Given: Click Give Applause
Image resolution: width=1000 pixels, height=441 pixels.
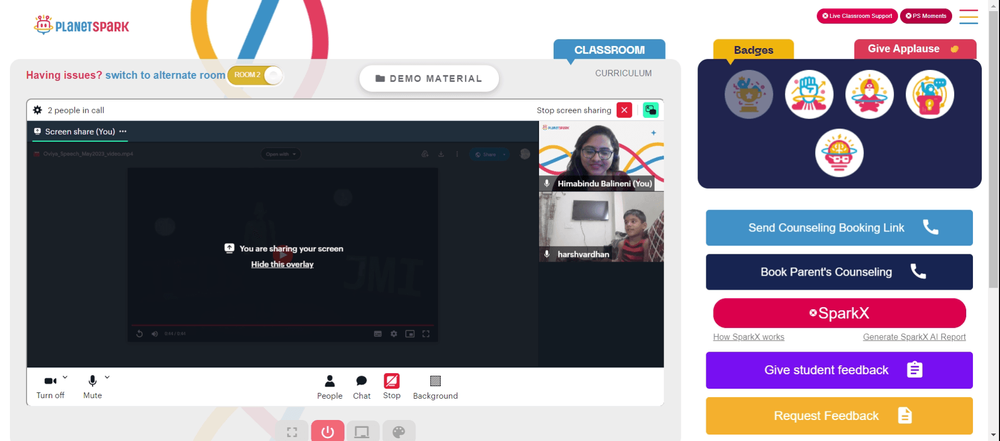Looking at the screenshot, I should click(915, 49).
